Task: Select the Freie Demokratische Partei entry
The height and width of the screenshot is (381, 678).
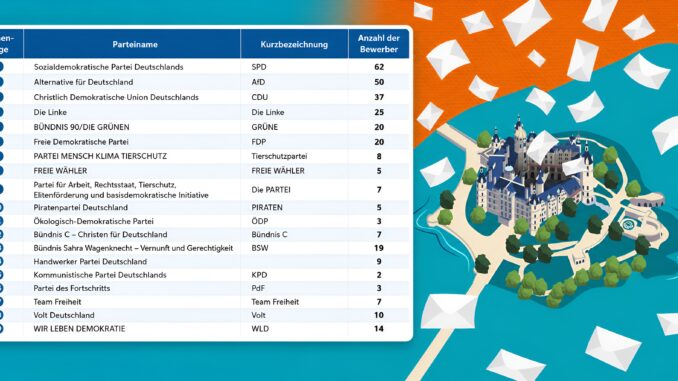Action: tap(81, 142)
